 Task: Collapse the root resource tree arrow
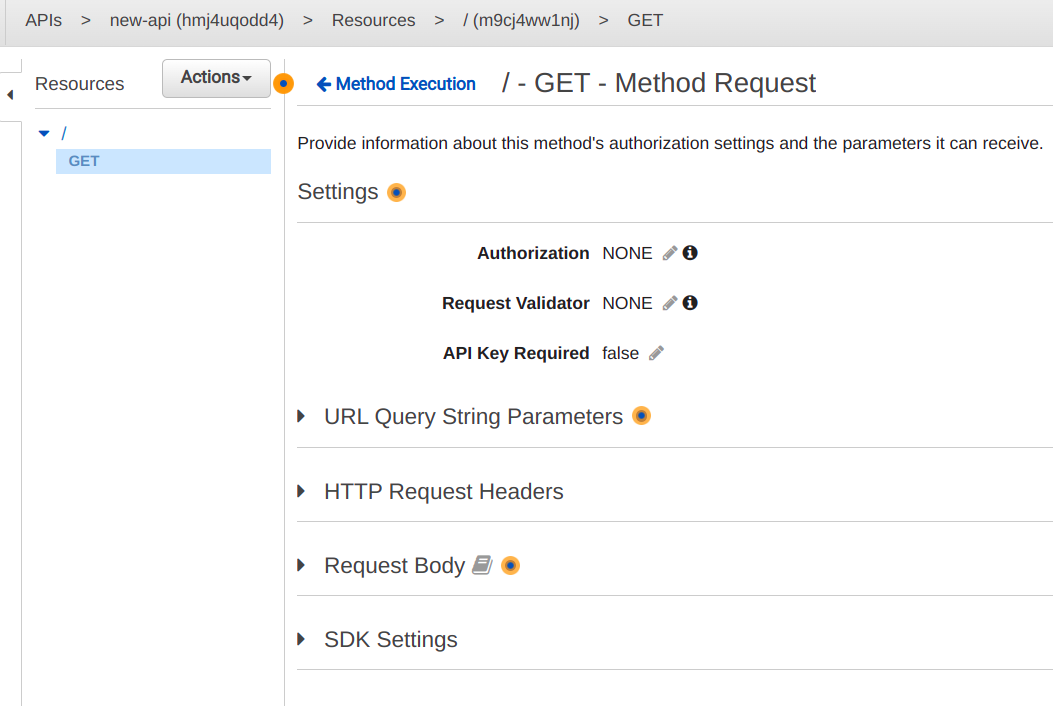pyautogui.click(x=43, y=133)
